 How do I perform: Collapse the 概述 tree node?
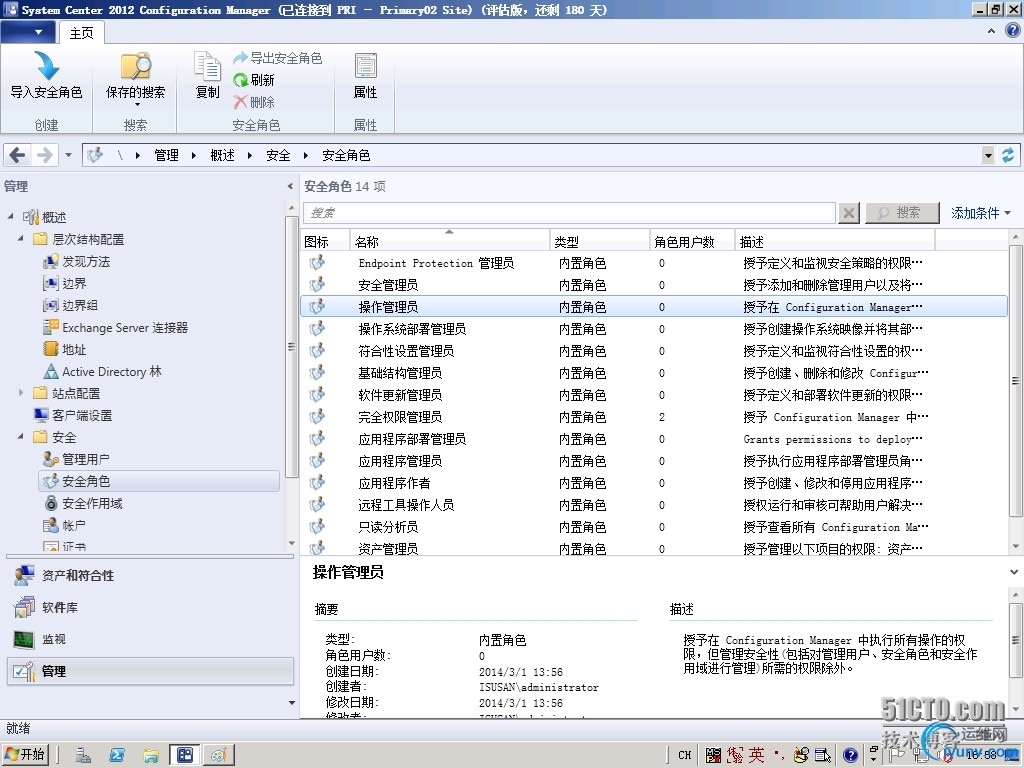click(10, 216)
